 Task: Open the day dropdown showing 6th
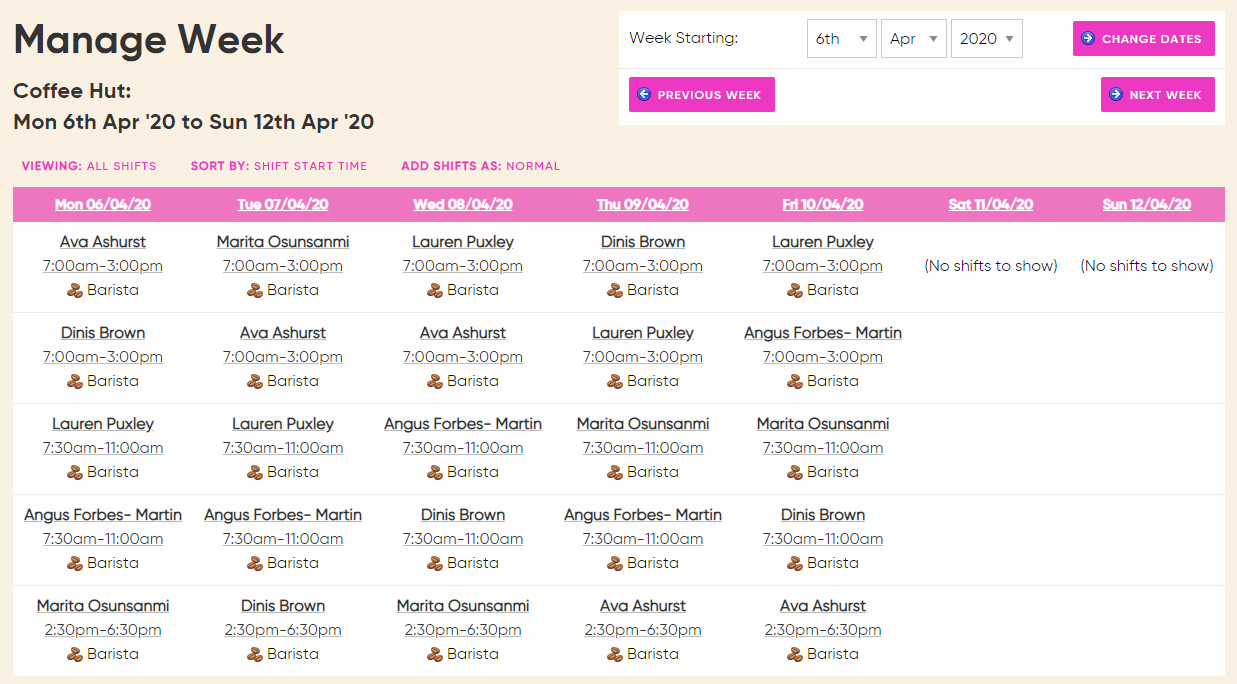[x=841, y=38]
